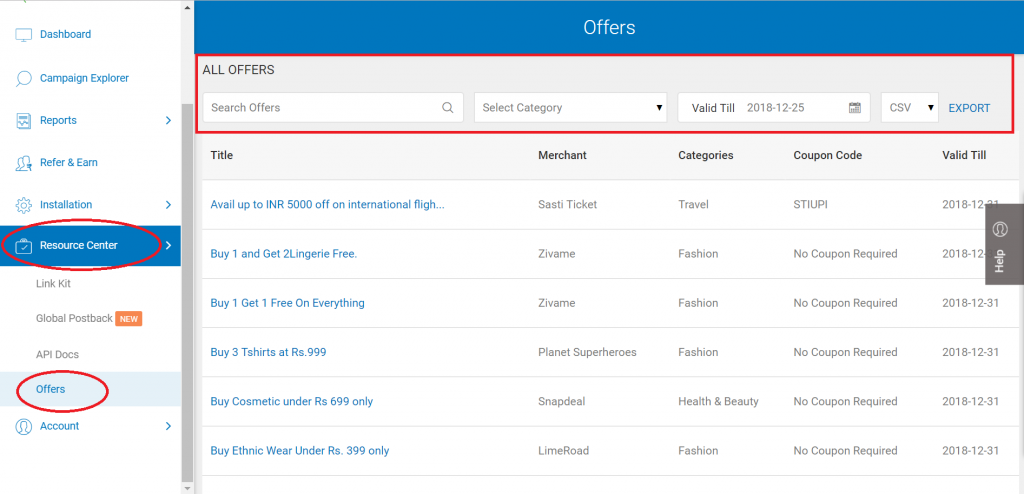Click the Valid Till date 2018-12-25
This screenshot has width=1024, height=494.
776,108
